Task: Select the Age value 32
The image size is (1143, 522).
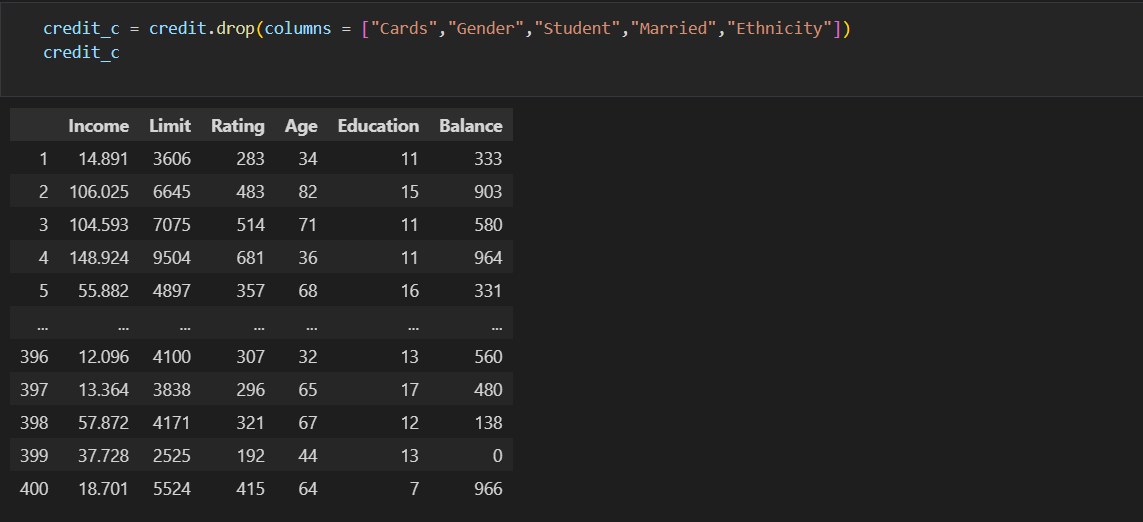Action: pos(308,357)
